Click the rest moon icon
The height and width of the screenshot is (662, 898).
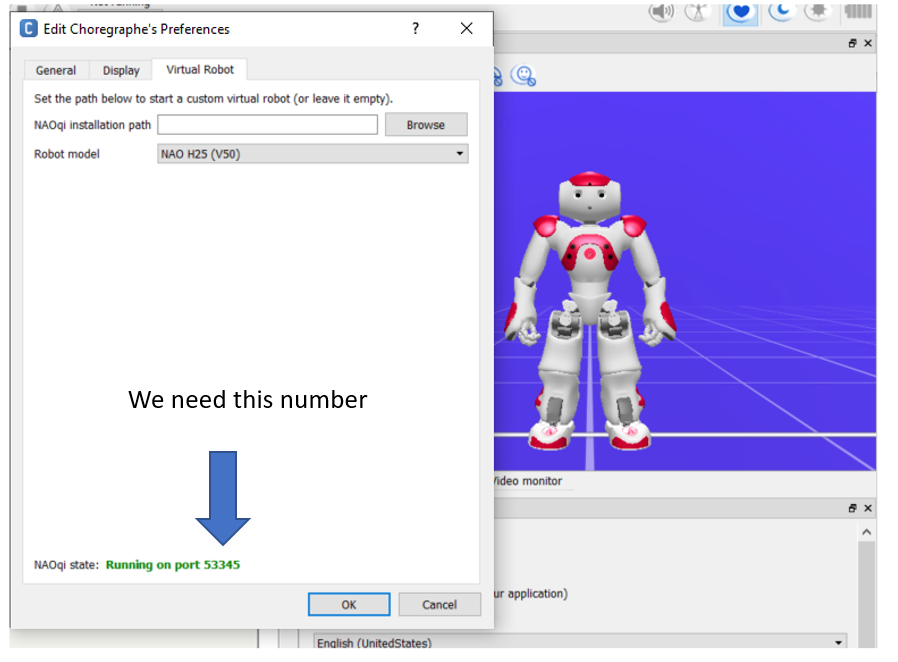coord(782,11)
